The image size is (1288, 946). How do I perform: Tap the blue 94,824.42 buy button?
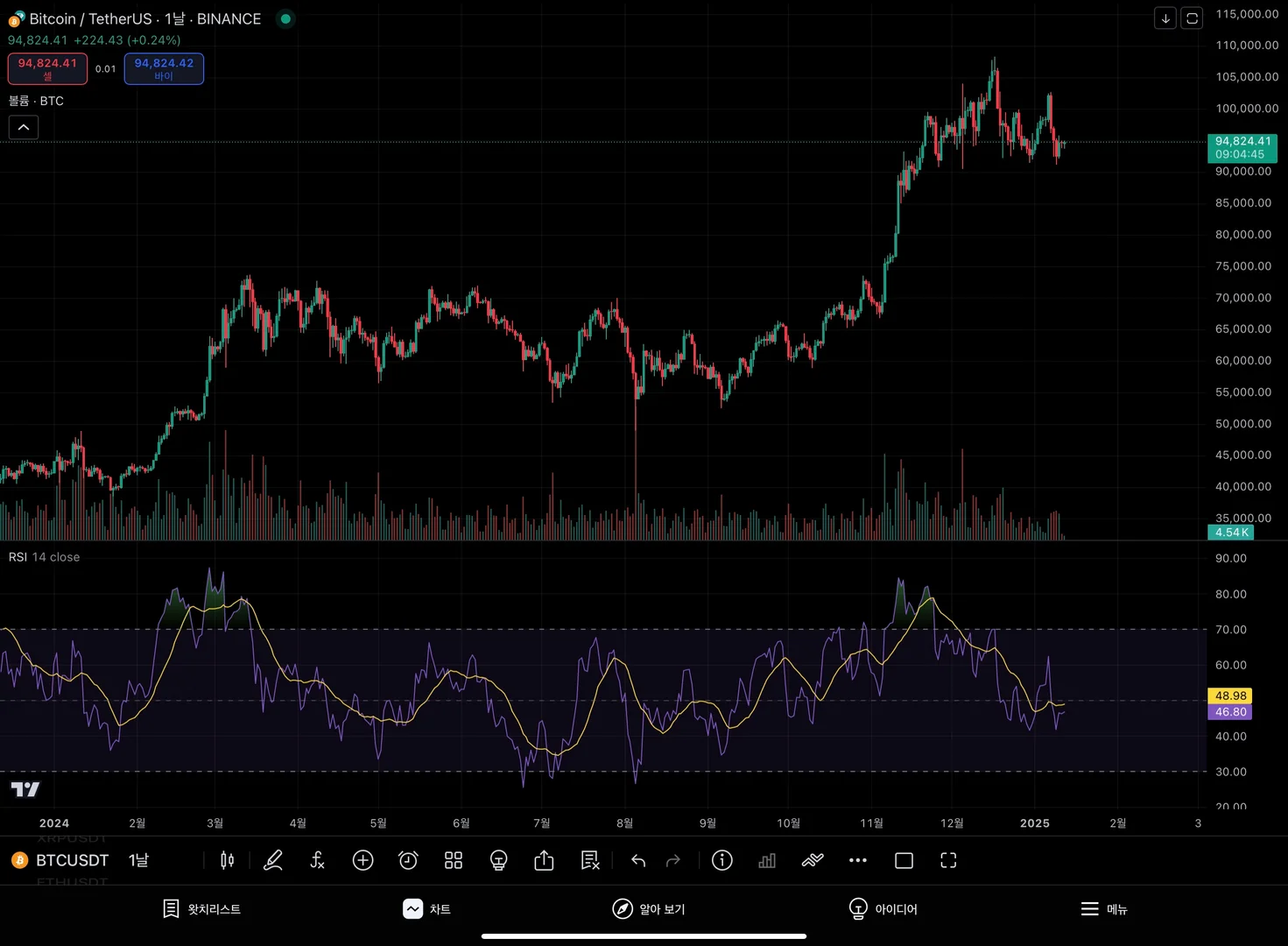[164, 68]
